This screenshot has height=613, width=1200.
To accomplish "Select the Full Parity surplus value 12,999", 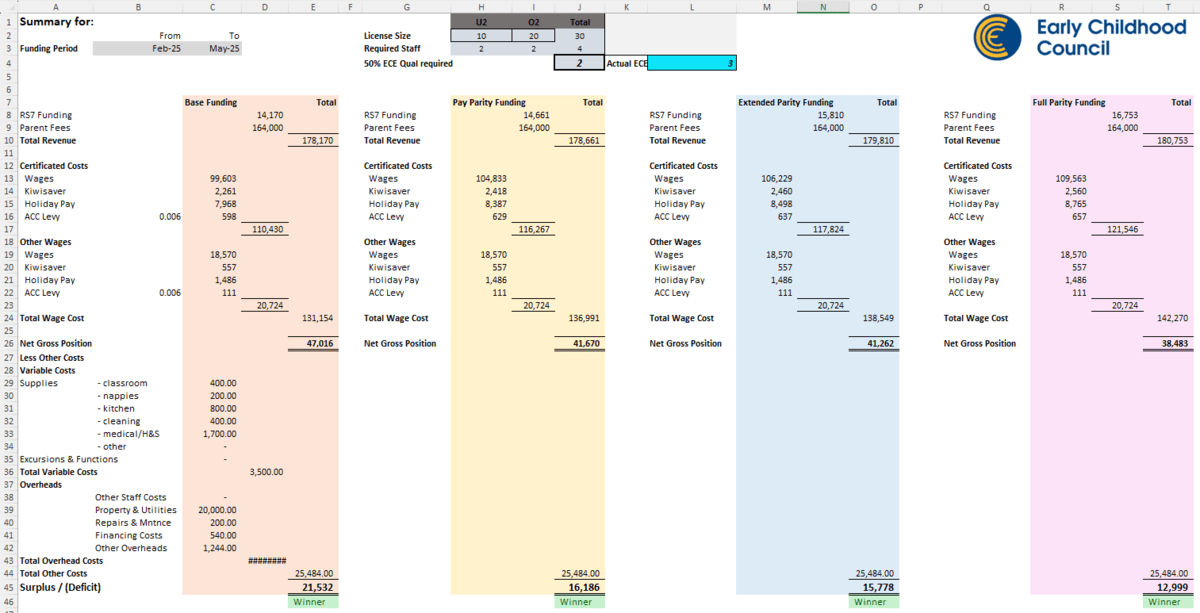I will coord(1169,587).
